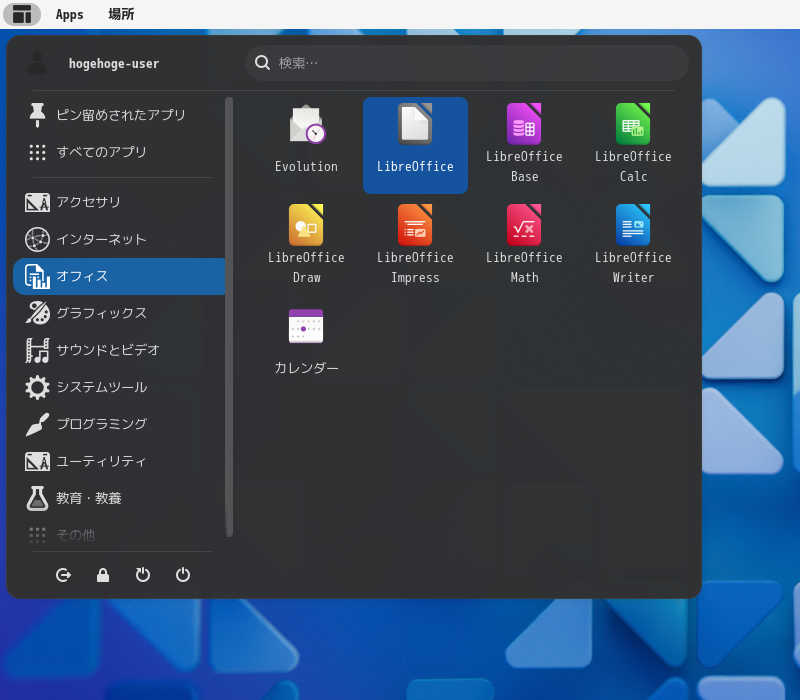Viewport: 800px width, 700px height.
Task: Click the power off icon
Action: coord(183,575)
